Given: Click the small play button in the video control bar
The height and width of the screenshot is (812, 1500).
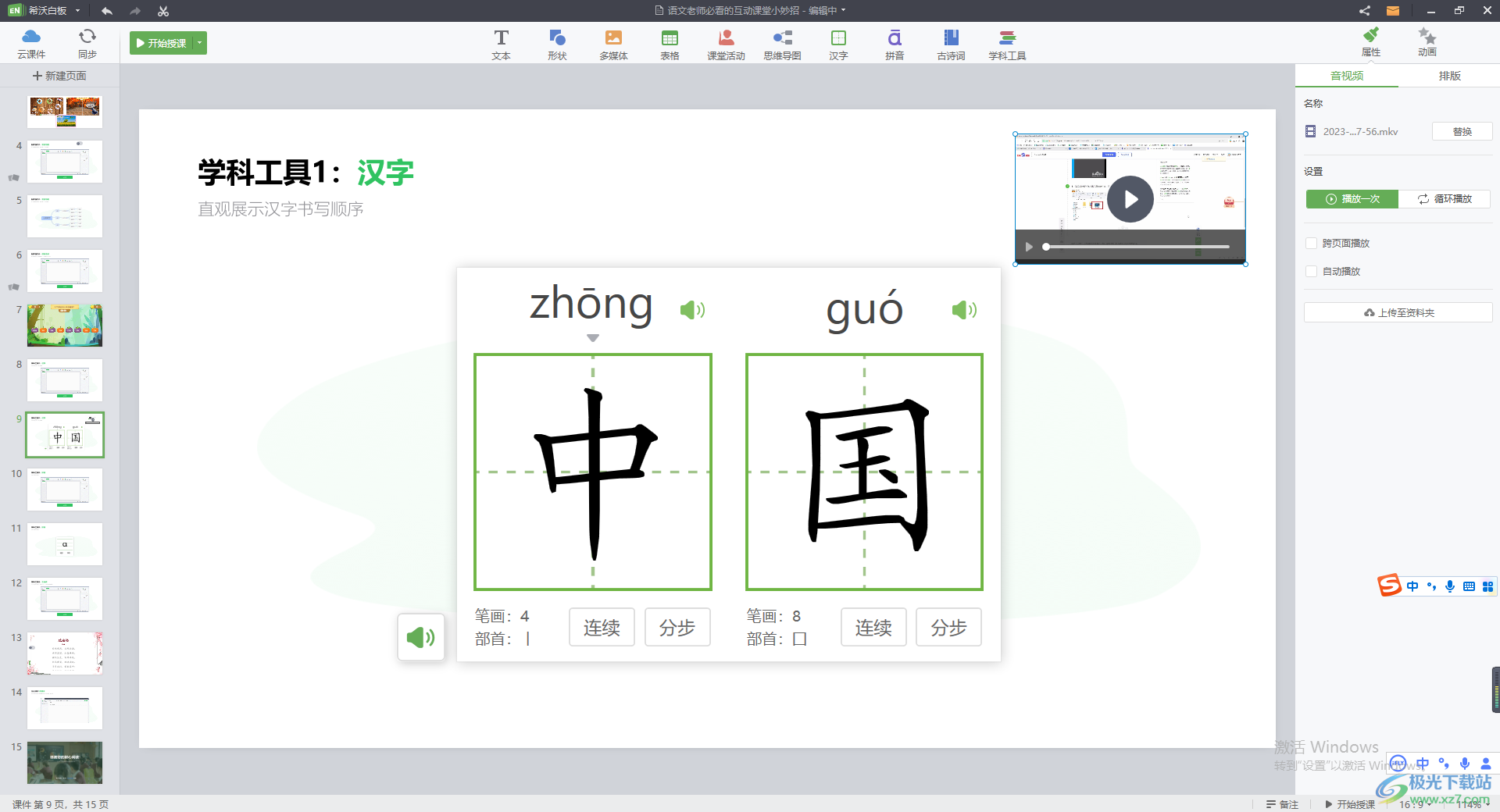Looking at the screenshot, I should coord(1029,247).
